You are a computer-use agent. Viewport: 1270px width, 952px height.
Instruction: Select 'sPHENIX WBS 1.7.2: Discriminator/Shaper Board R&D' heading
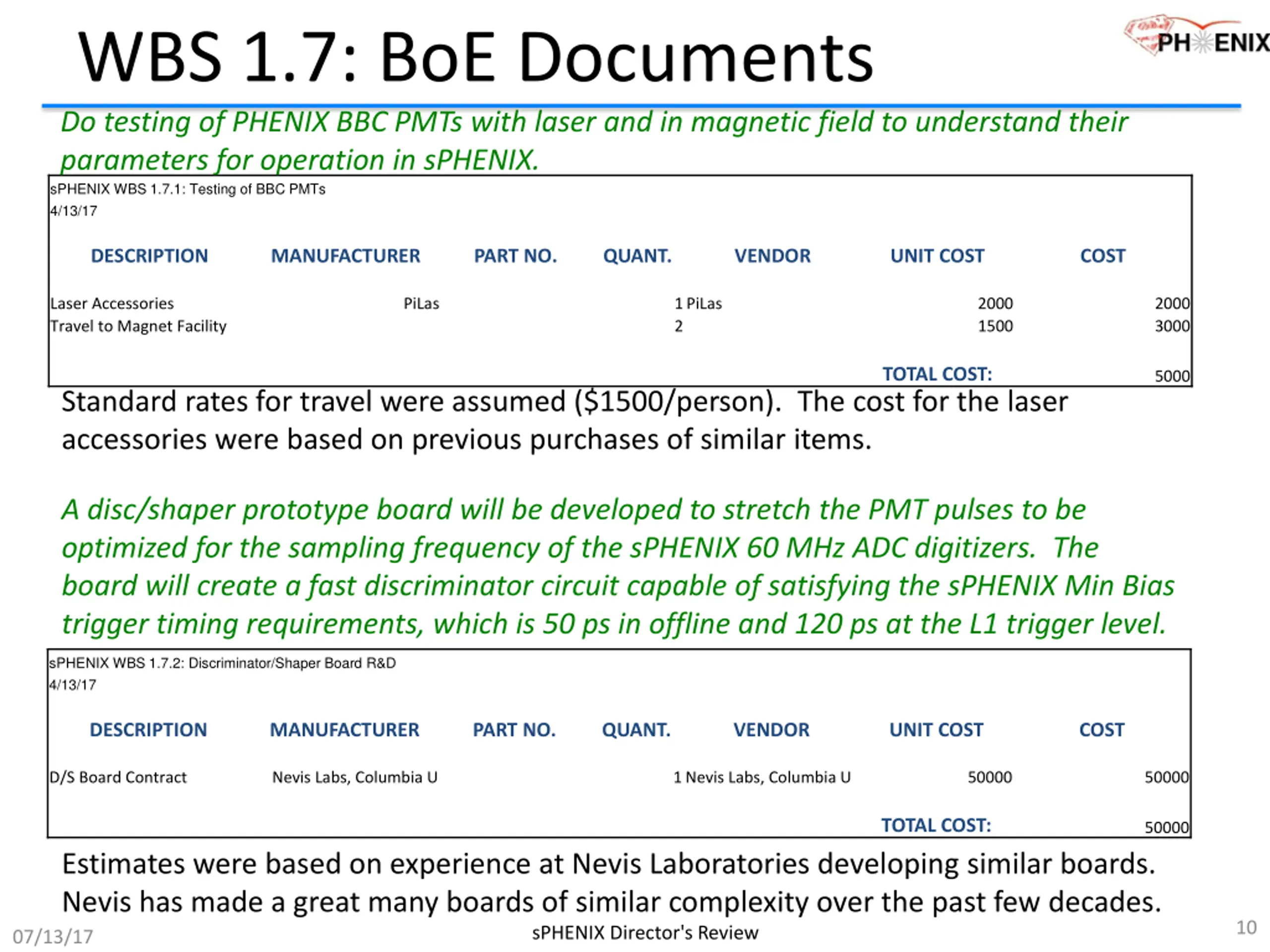click(x=222, y=663)
